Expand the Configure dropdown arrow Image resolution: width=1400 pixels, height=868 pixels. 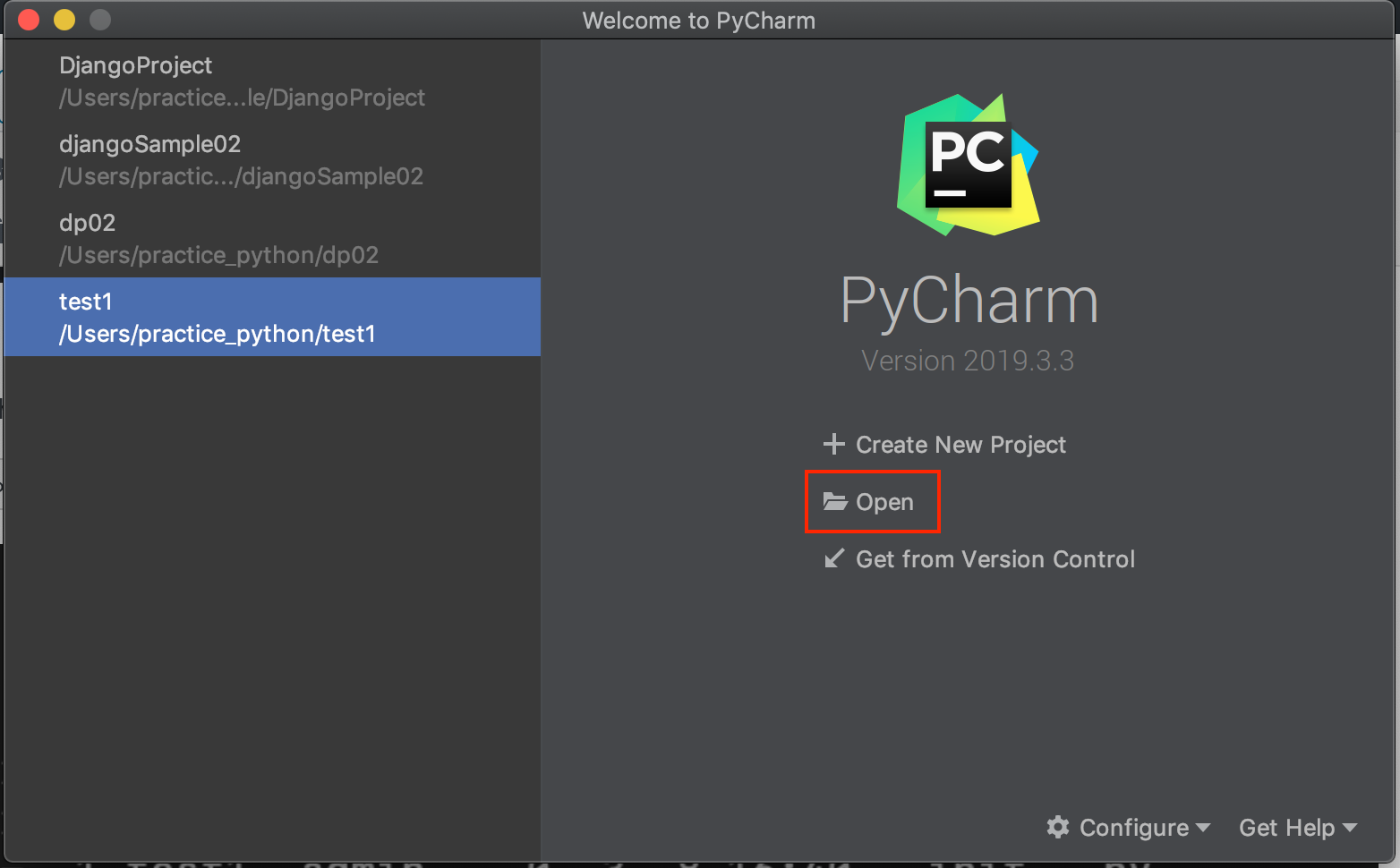pyautogui.click(x=1202, y=828)
